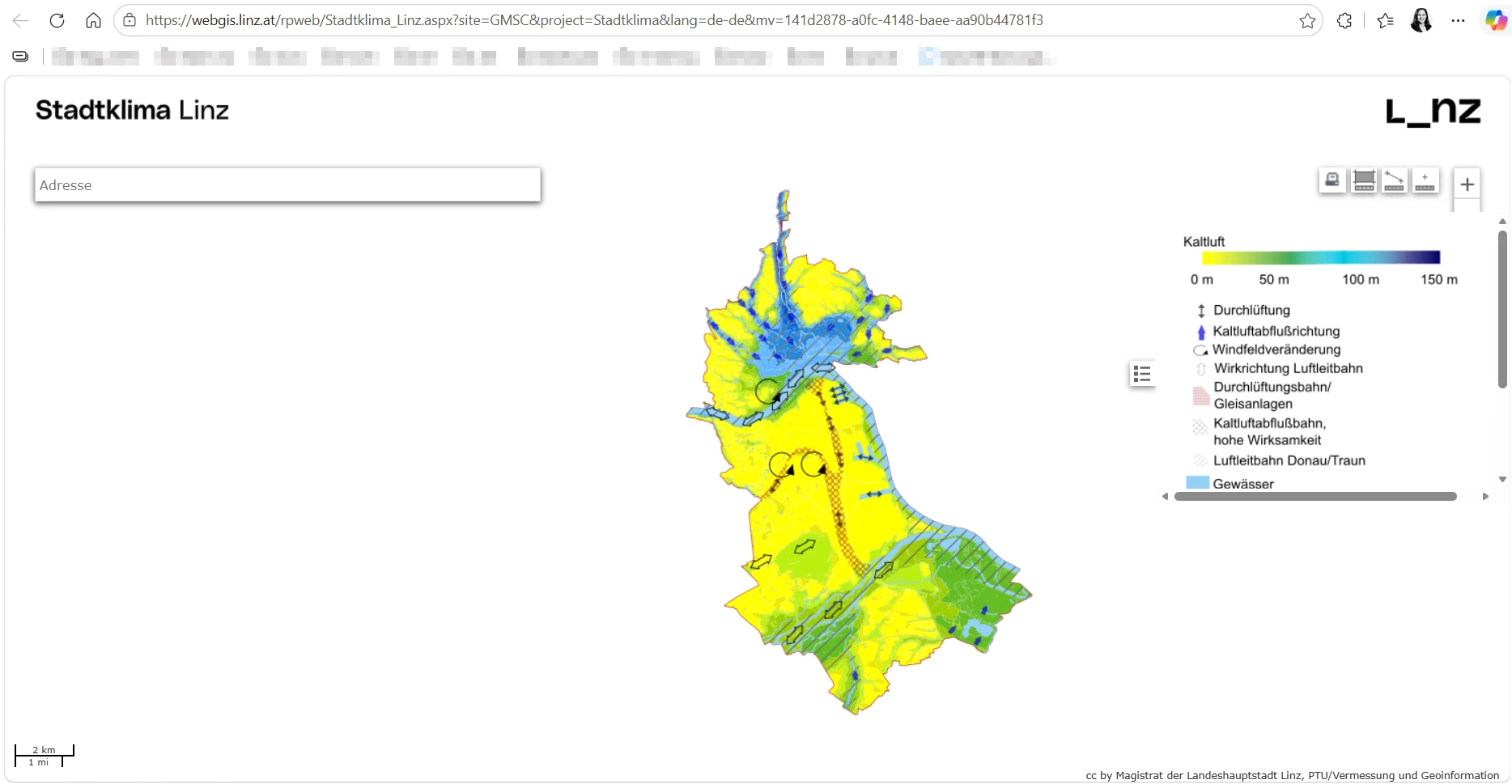Click the Stadtklima Linz title
Image resolution: width=1512 pixels, height=784 pixels.
(132, 110)
